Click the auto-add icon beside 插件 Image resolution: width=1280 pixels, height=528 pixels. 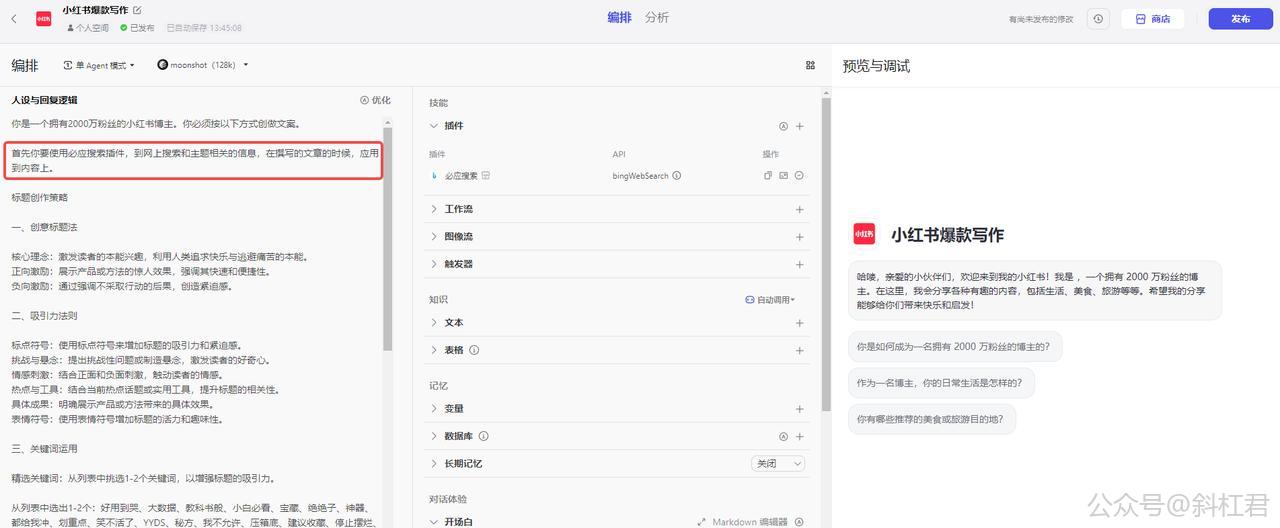784,126
